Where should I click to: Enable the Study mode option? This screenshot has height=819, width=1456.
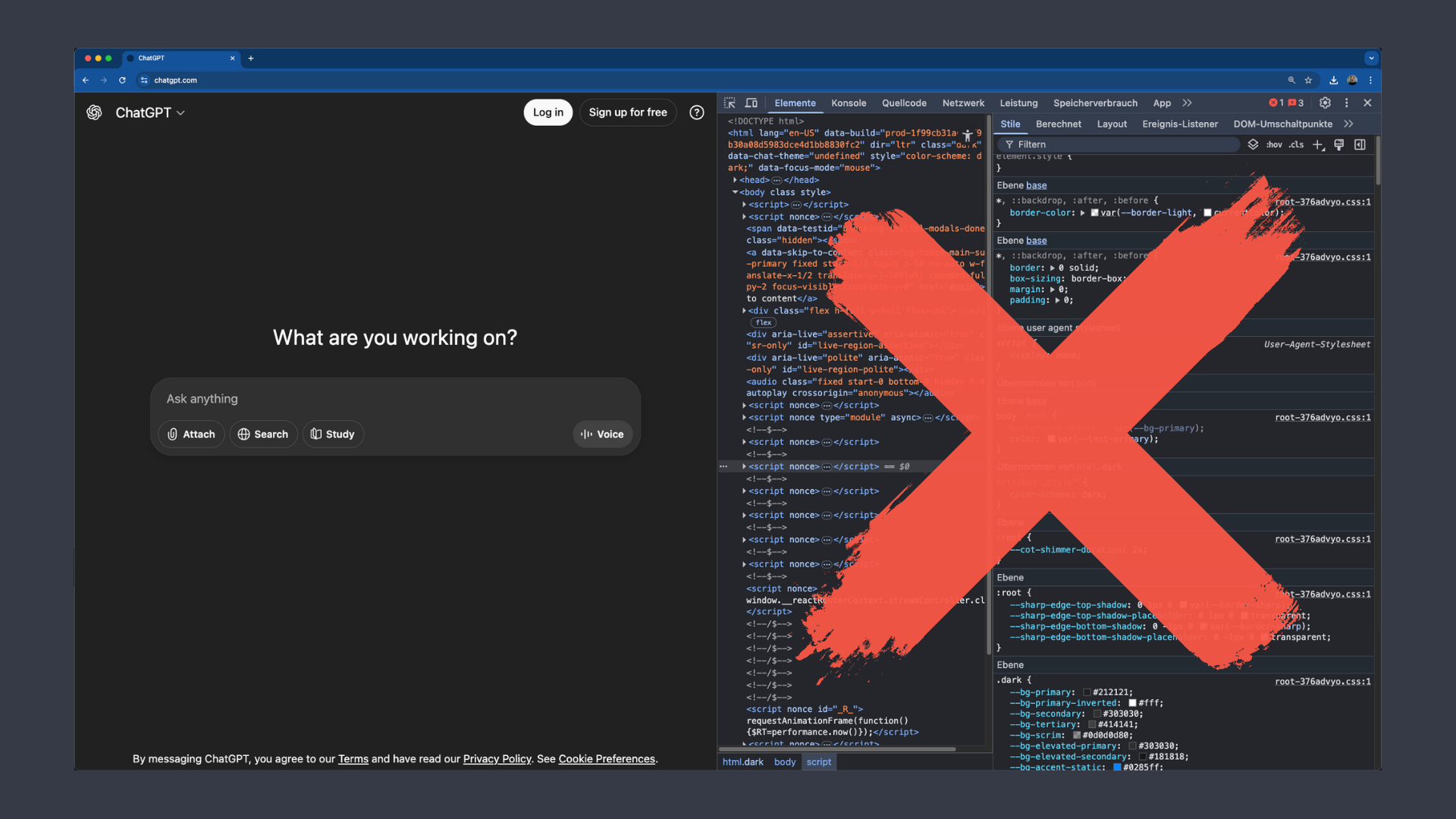[x=333, y=434]
